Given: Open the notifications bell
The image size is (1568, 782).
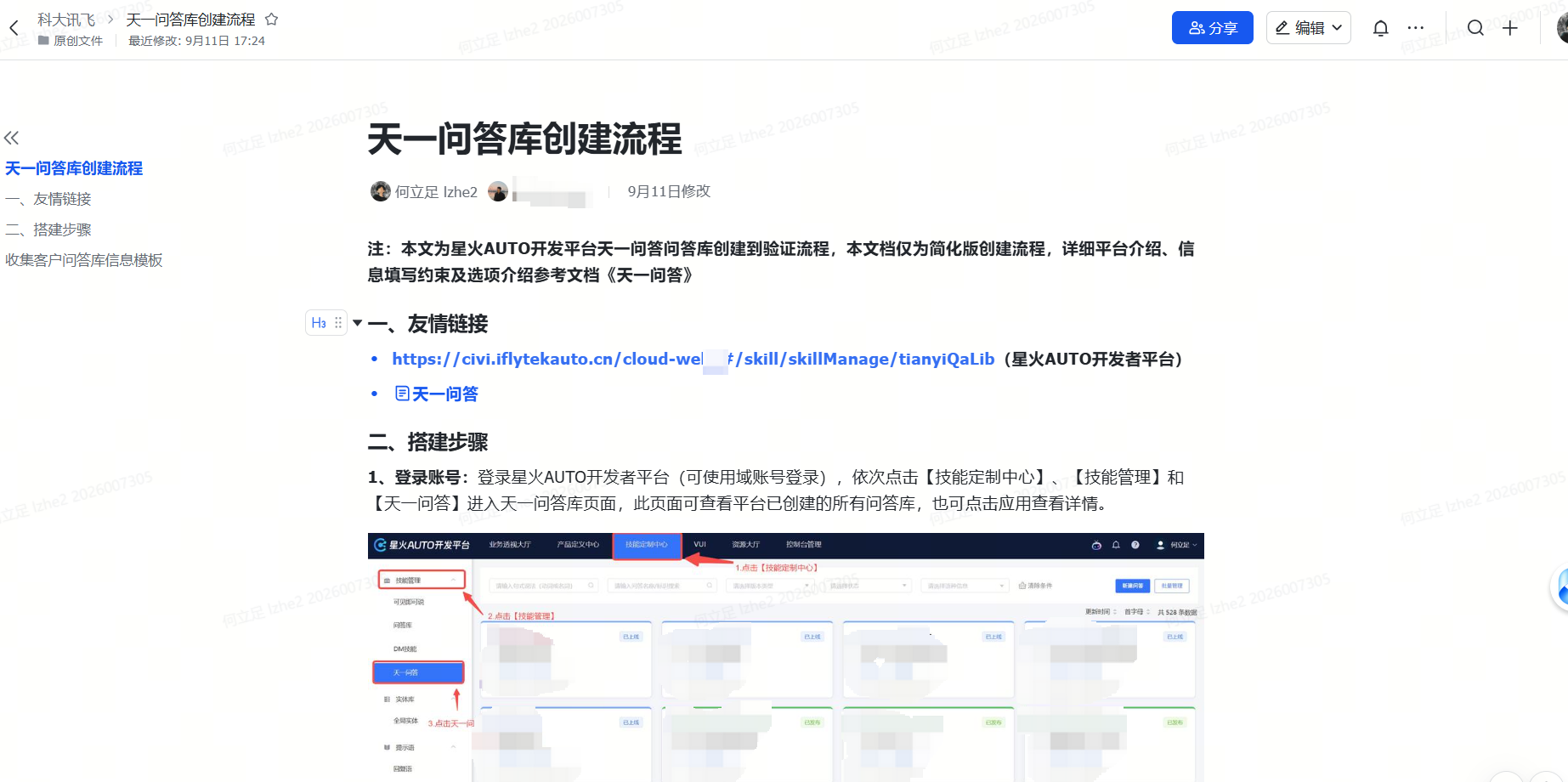Looking at the screenshot, I should click(x=1381, y=28).
